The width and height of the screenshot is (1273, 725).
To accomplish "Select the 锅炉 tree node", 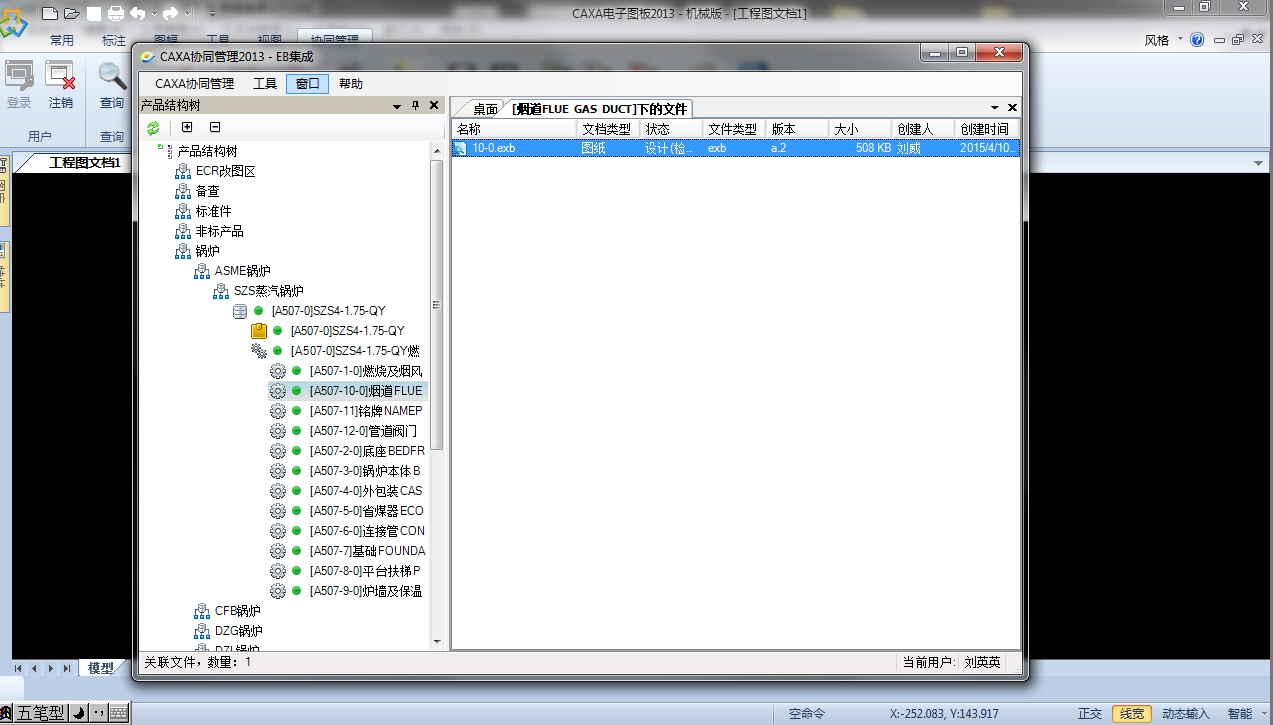I will [x=207, y=251].
